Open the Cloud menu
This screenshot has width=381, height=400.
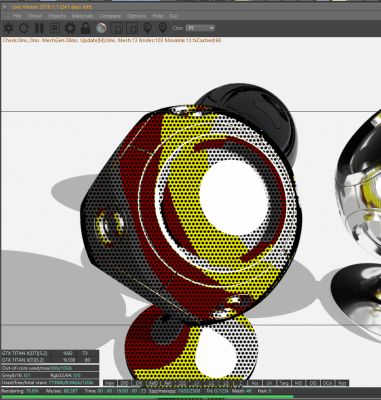pos(35,16)
